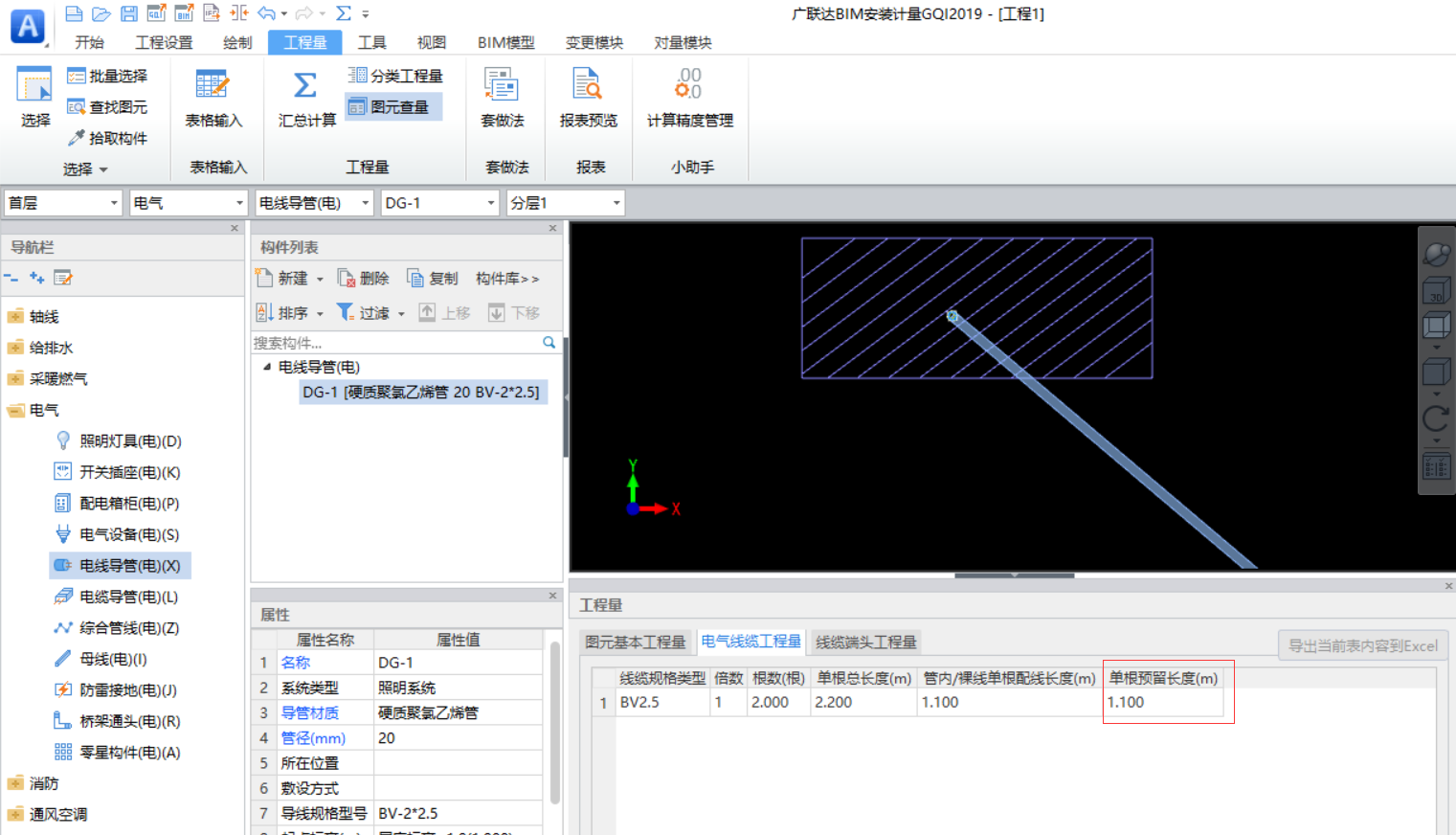Expand the 给排水 folder
Screen dimensions: 1456x835
coord(15,348)
